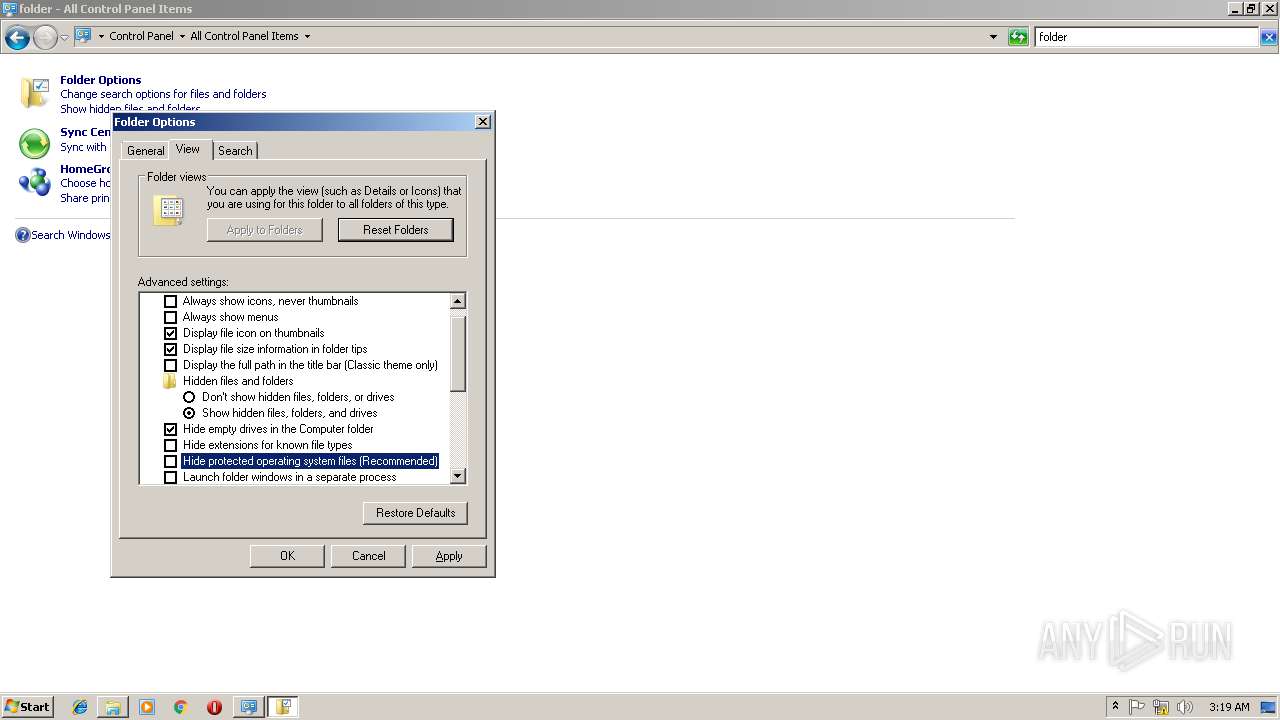Click Restore Defaults button
This screenshot has width=1280, height=720.
click(415, 513)
